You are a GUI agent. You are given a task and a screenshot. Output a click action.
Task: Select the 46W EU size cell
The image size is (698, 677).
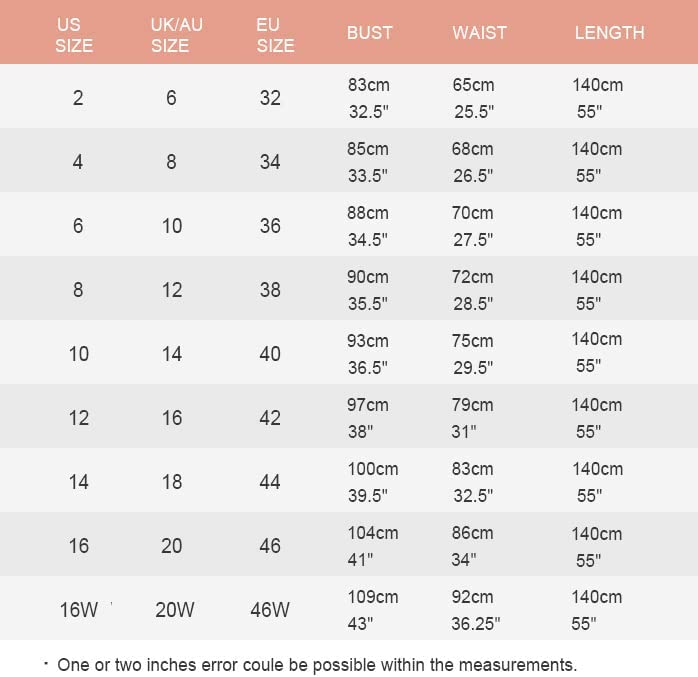[x=270, y=610]
